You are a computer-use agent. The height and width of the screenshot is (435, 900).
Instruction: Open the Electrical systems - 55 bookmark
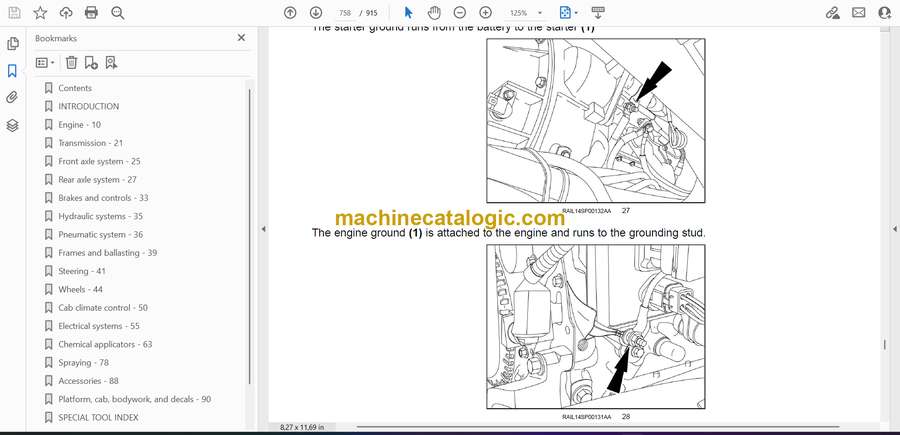98,326
